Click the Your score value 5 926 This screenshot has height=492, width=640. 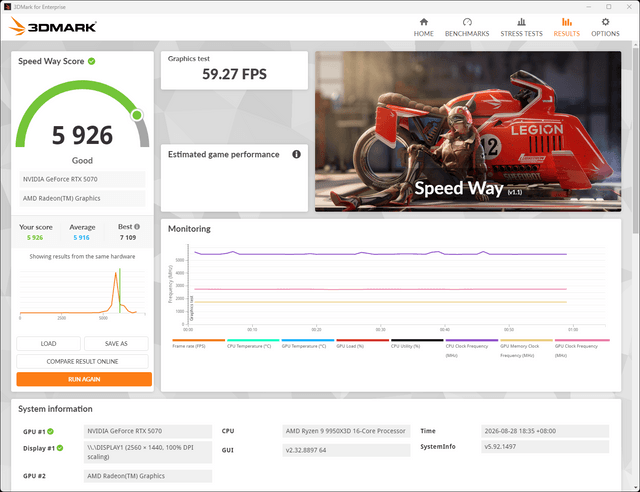(35, 238)
